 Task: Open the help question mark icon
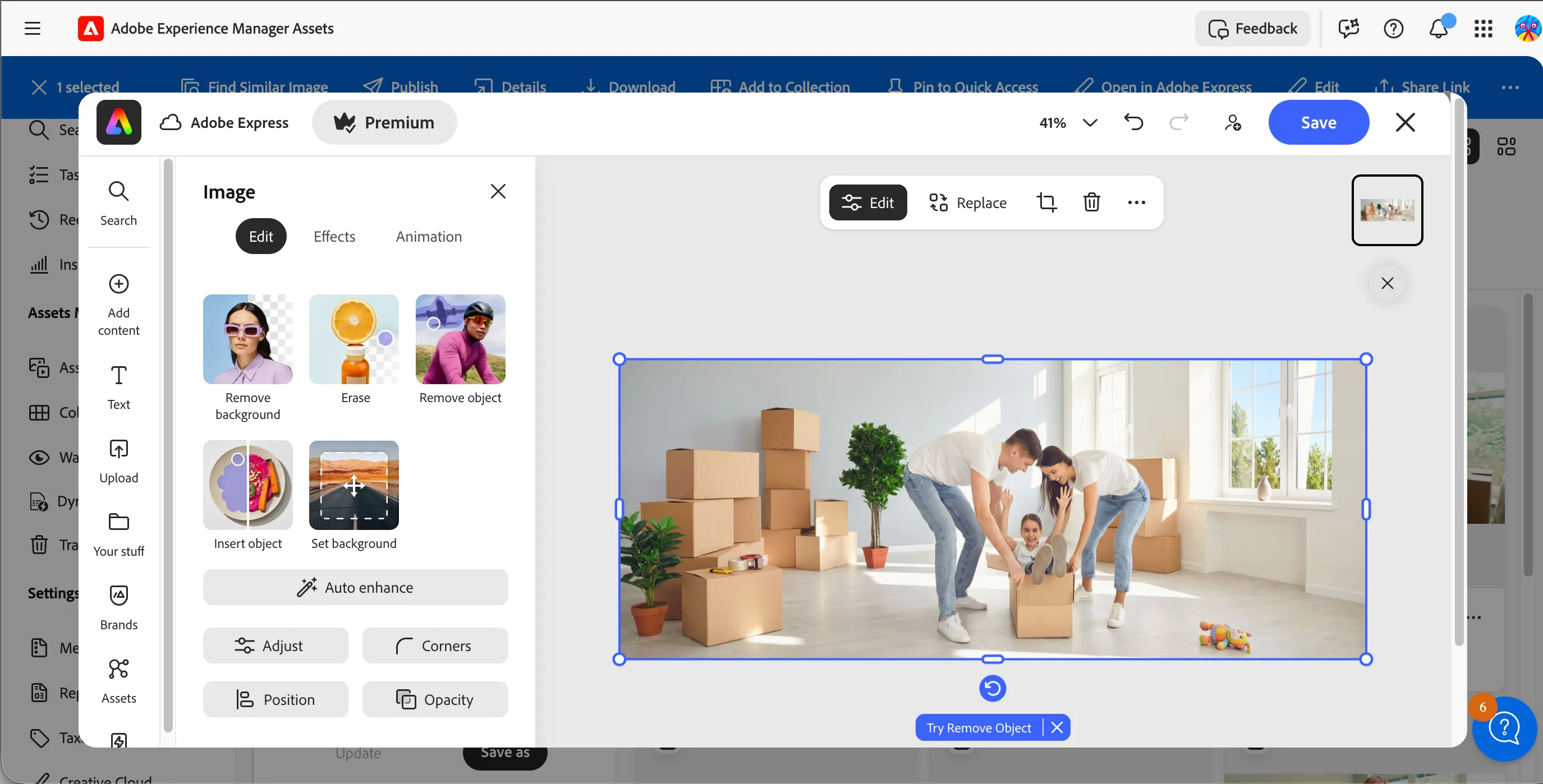coord(1393,28)
